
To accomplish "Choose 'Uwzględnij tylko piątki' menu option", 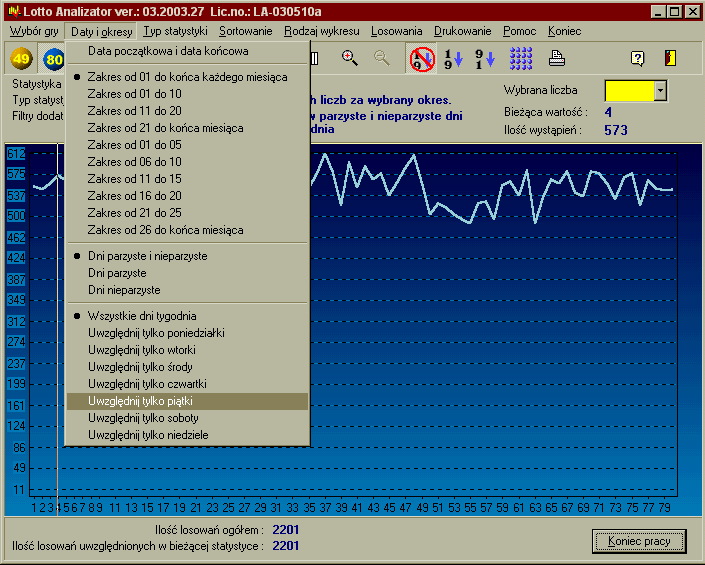I will point(187,401).
